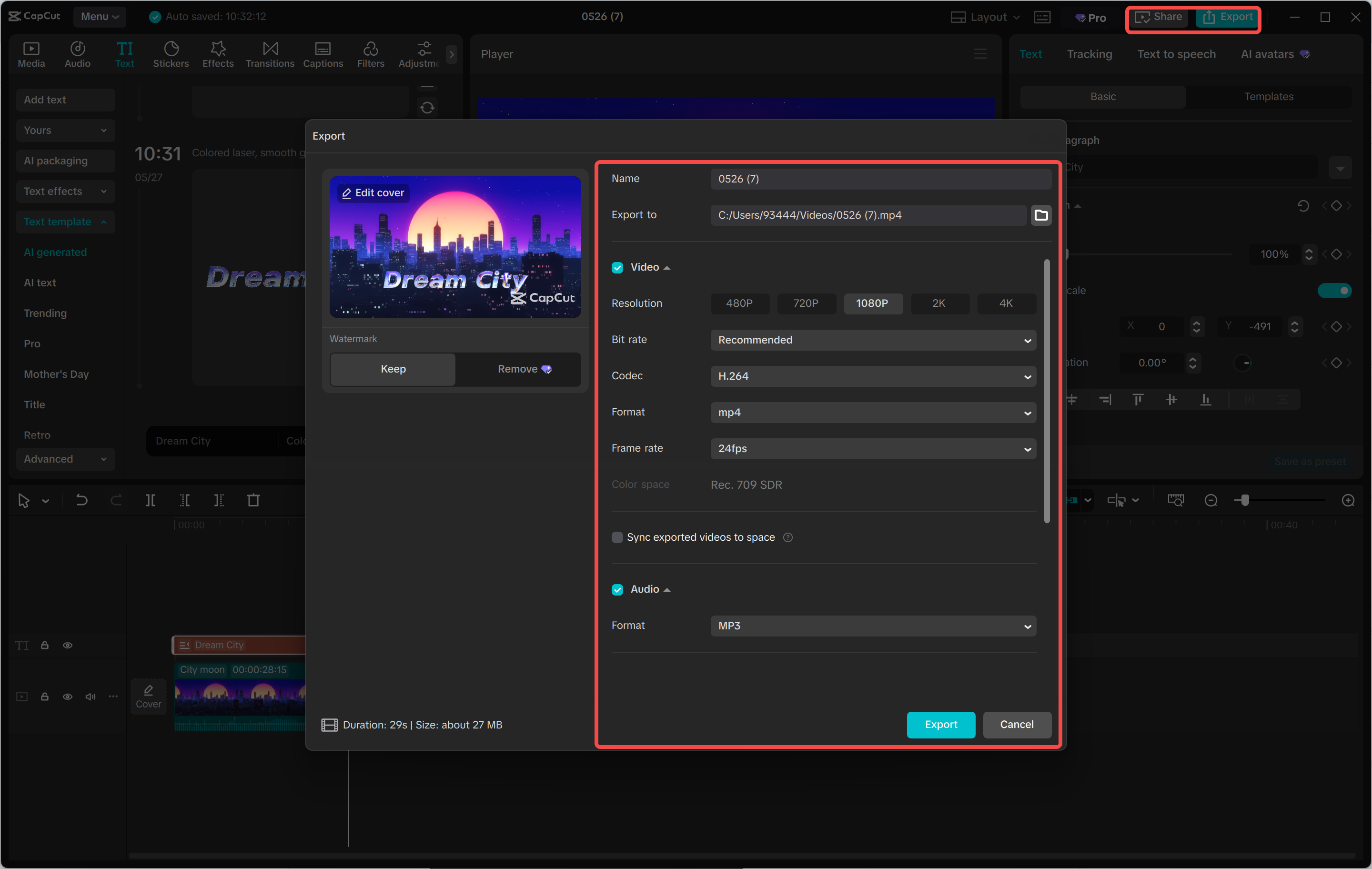1372x869 pixels.
Task: Switch to the Tracking tab
Action: (x=1089, y=53)
